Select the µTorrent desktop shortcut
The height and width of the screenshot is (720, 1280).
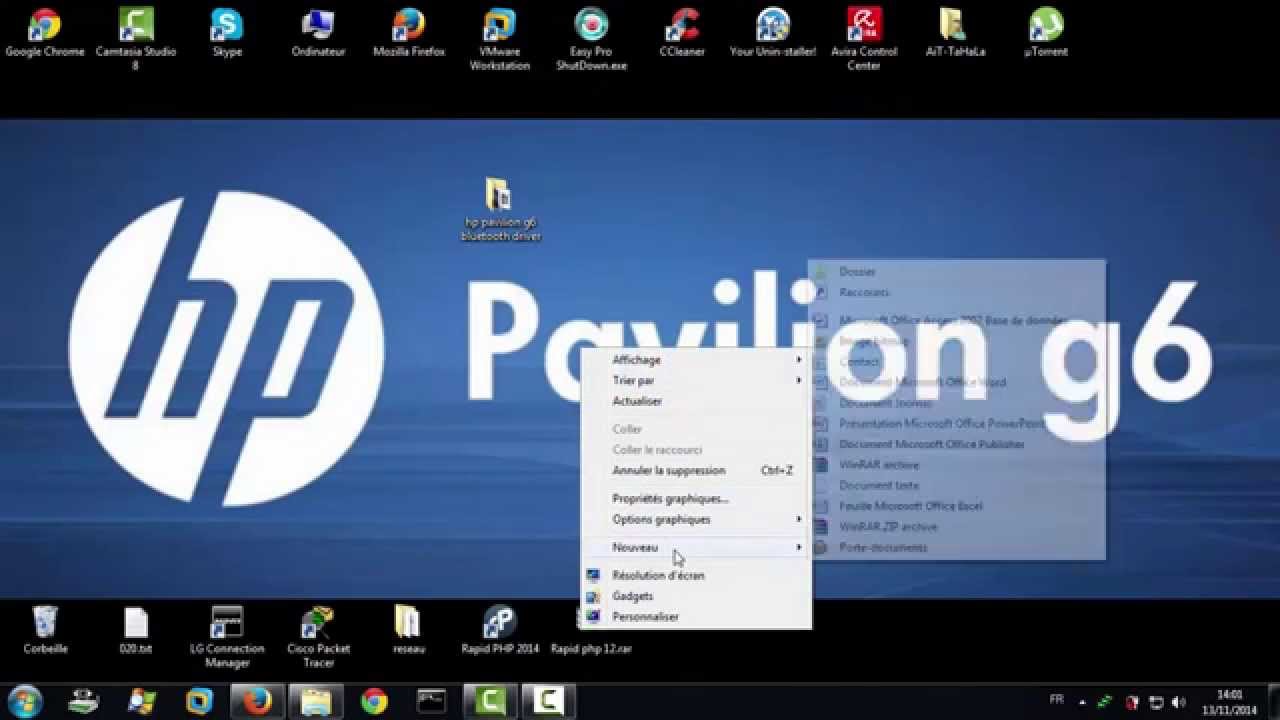(1046, 33)
